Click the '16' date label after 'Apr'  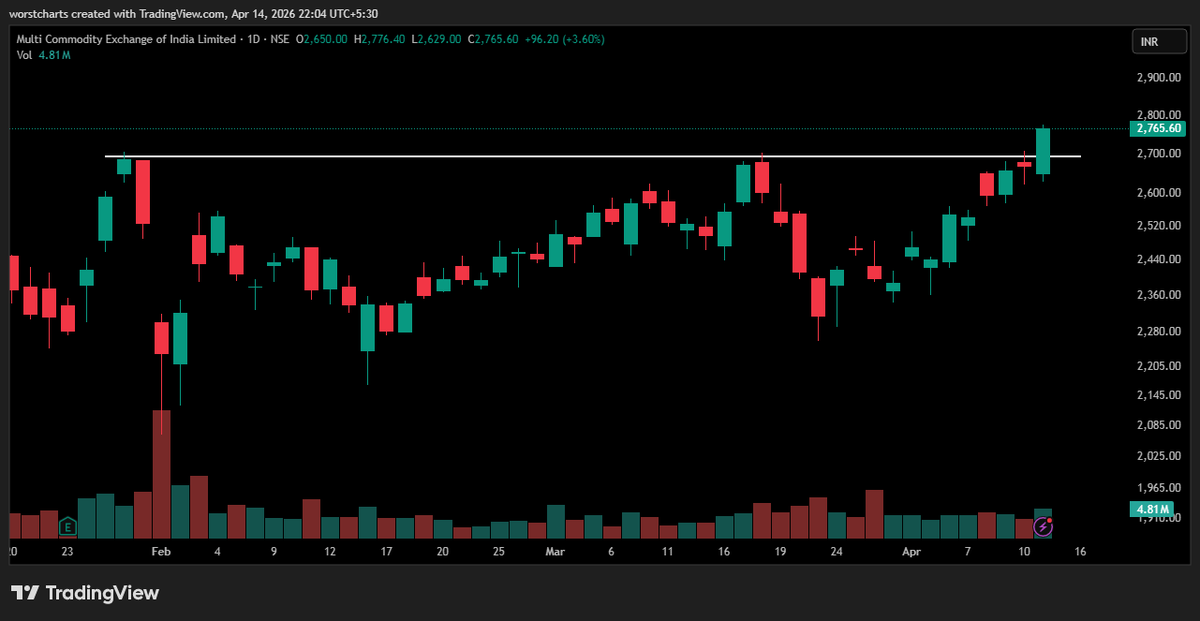pyautogui.click(x=1081, y=551)
